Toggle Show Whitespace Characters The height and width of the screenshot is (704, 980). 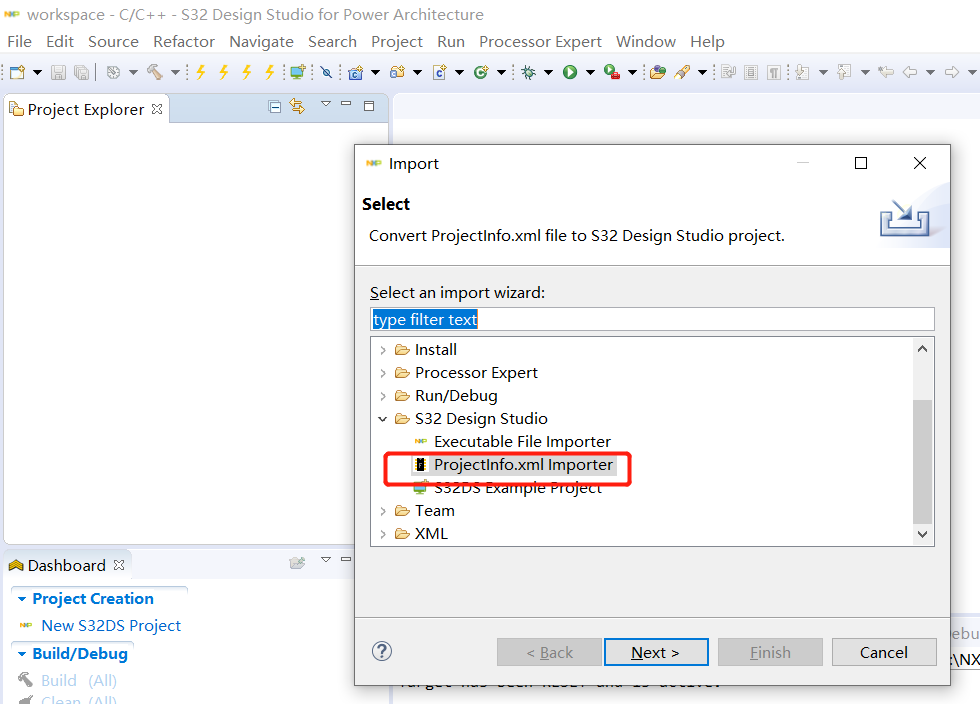click(774, 73)
